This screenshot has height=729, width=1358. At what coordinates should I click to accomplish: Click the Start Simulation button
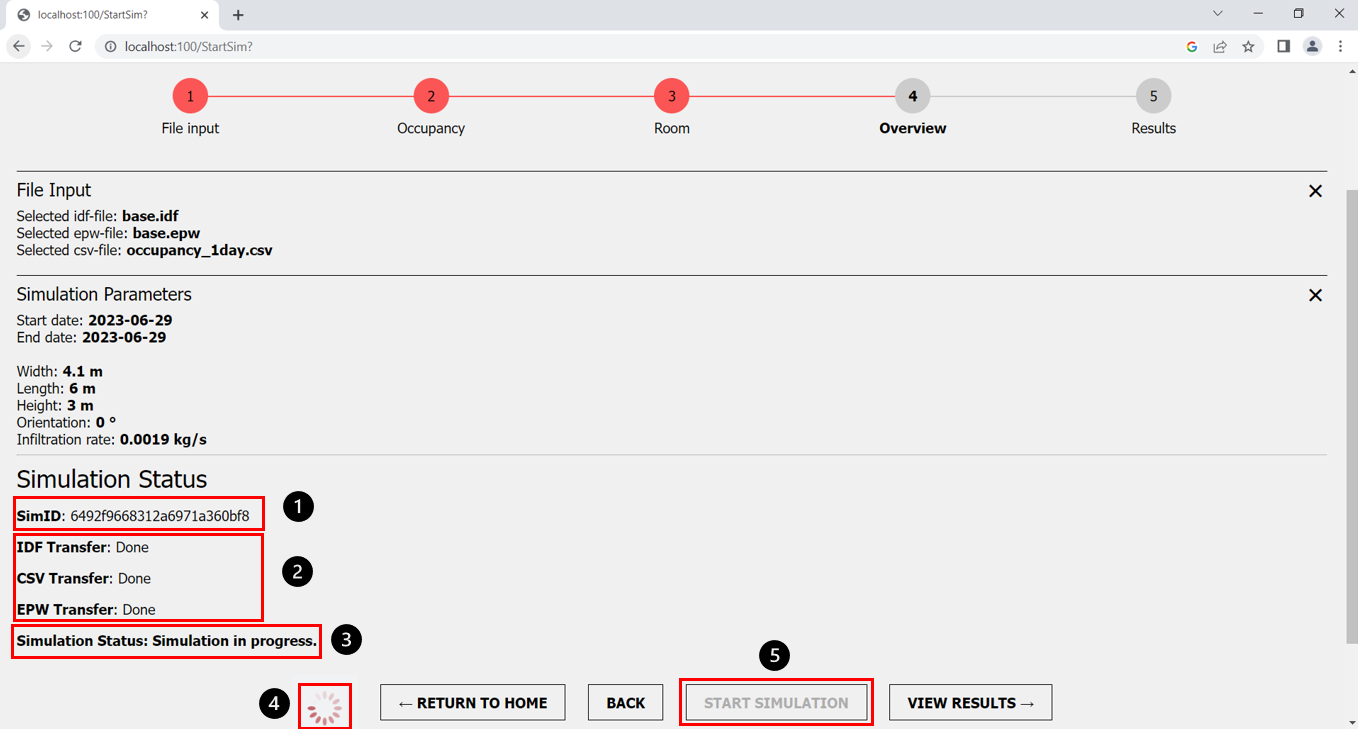776,703
